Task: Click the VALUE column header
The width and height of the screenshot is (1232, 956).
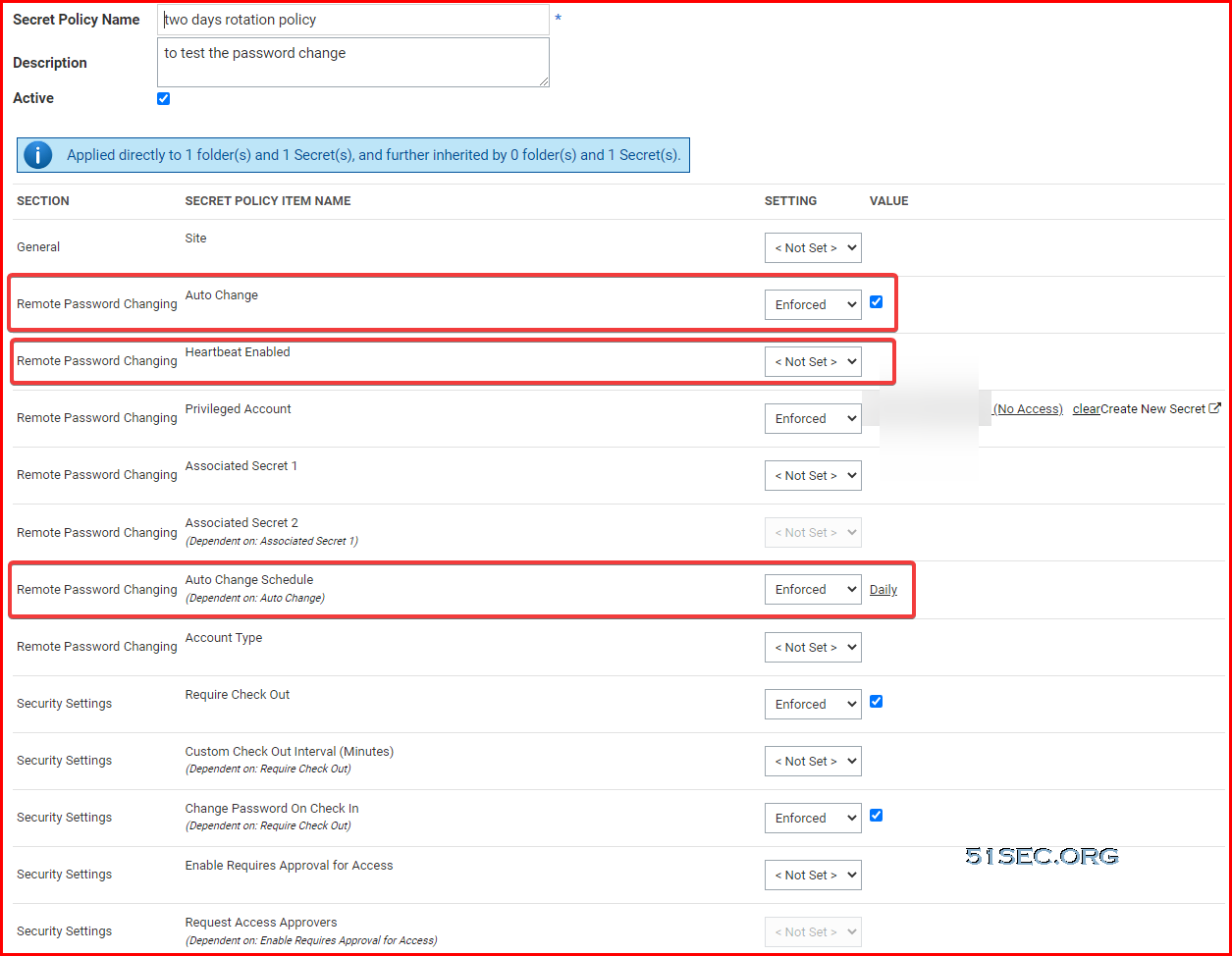Action: coord(889,201)
